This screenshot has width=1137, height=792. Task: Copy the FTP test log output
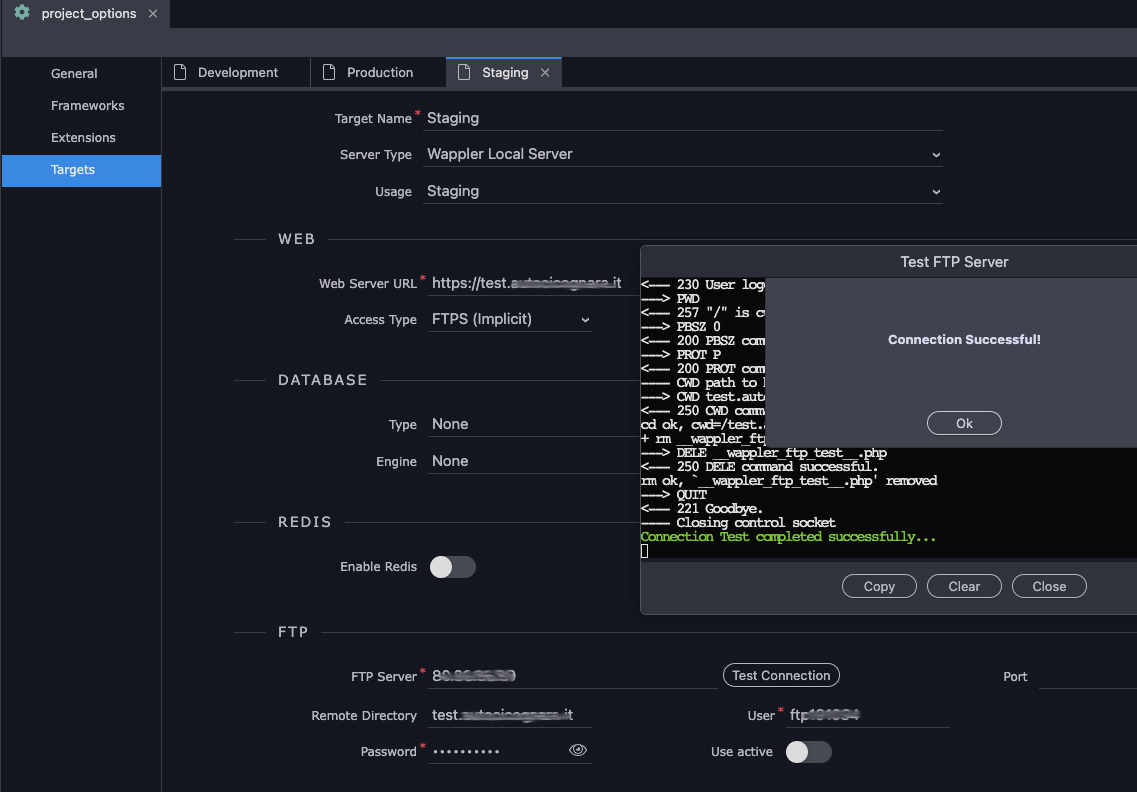(879, 587)
